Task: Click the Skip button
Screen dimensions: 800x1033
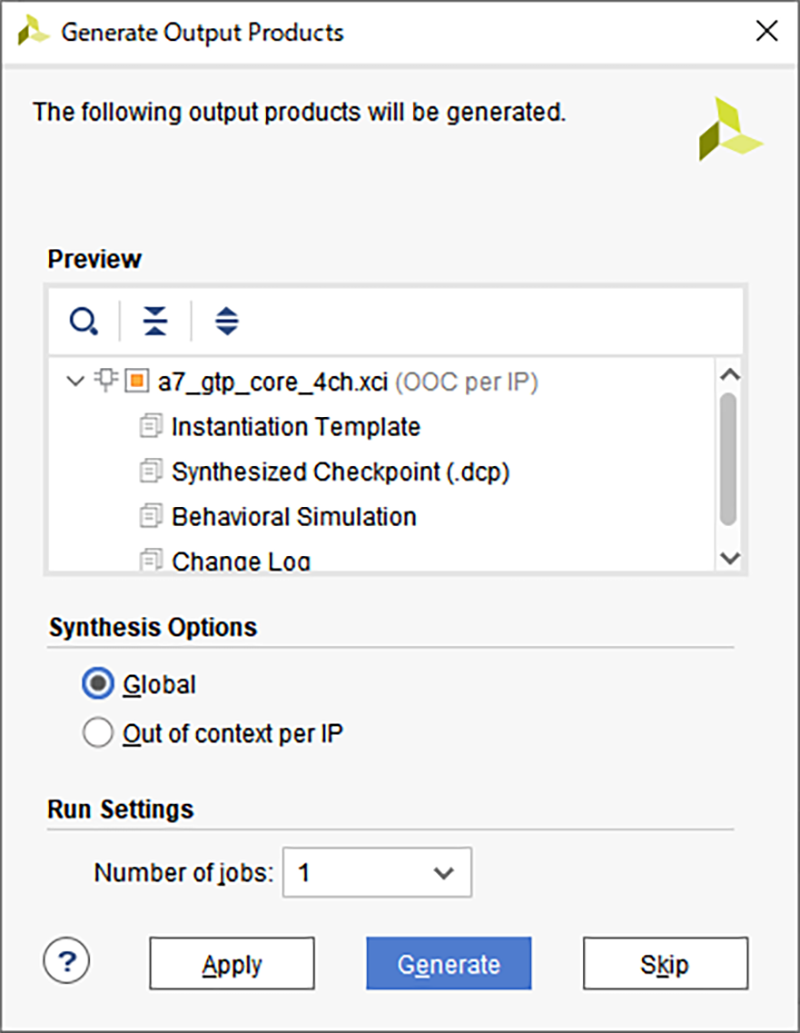Action: [x=666, y=963]
